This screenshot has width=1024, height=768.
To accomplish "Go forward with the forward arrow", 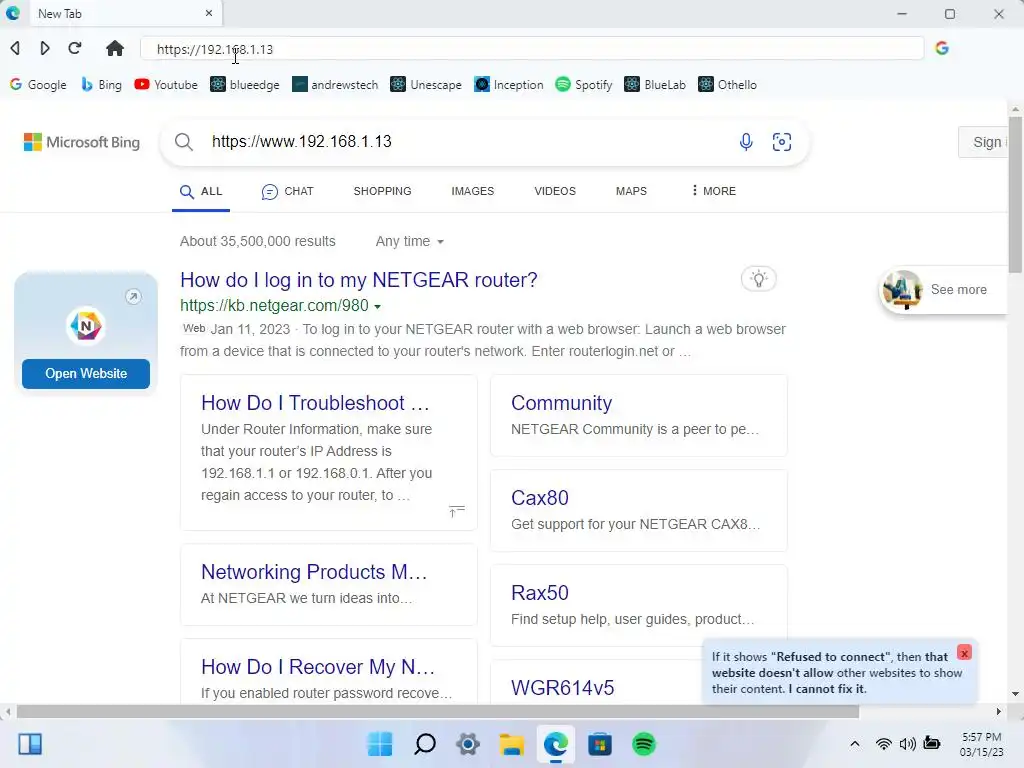I will click(44, 48).
